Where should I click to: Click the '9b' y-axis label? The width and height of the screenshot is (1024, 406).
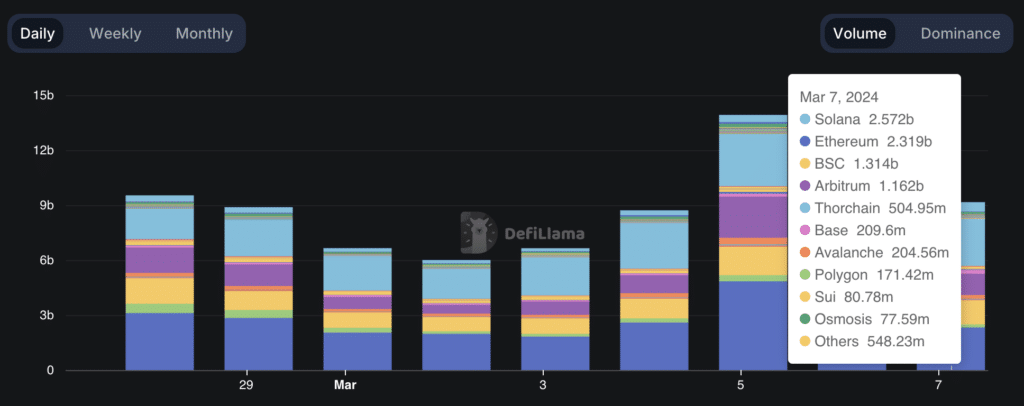(x=47, y=206)
